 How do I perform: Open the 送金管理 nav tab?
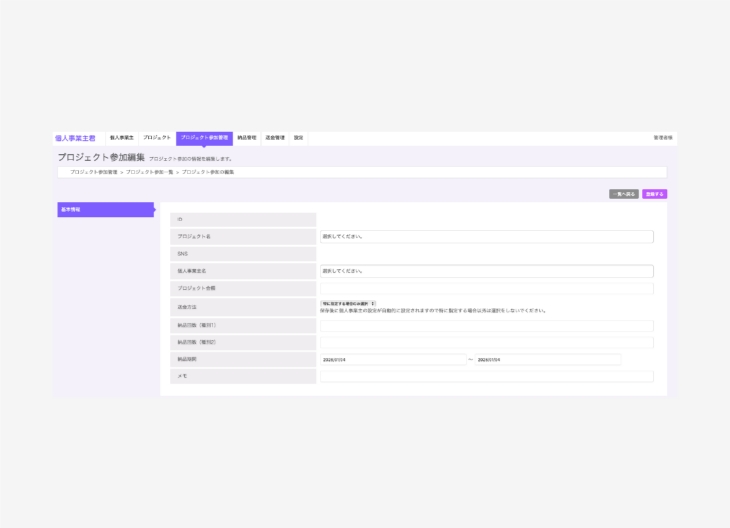[275, 138]
